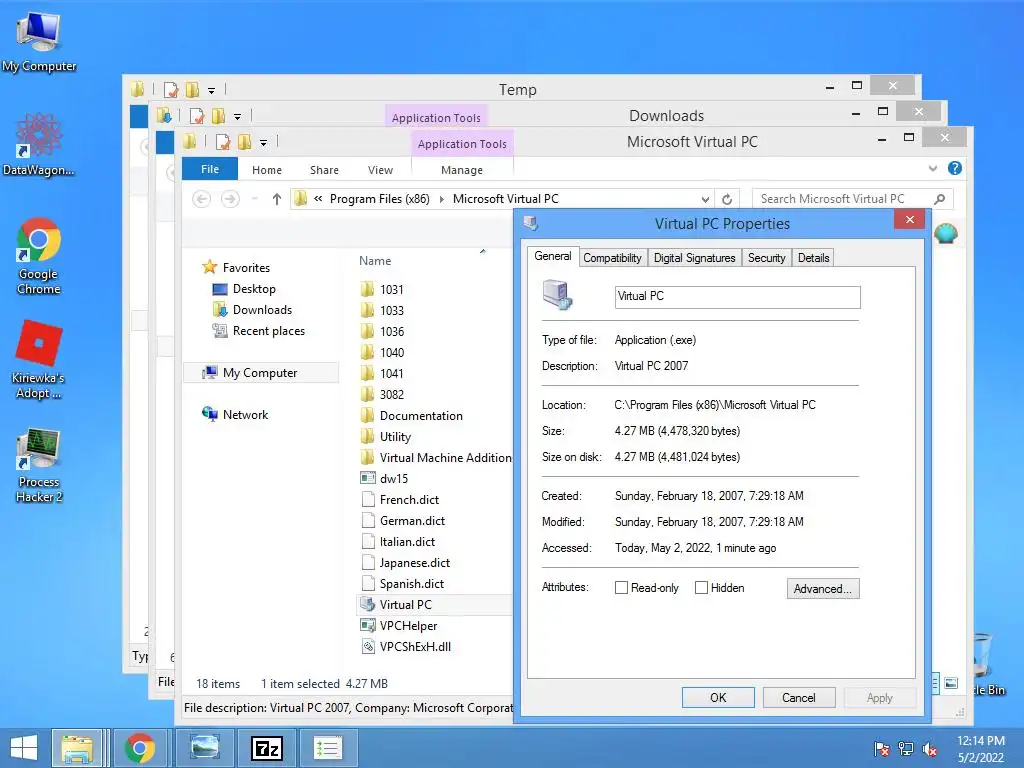Click the forward navigation arrow
1024x768 pixels.
pyautogui.click(x=230, y=199)
